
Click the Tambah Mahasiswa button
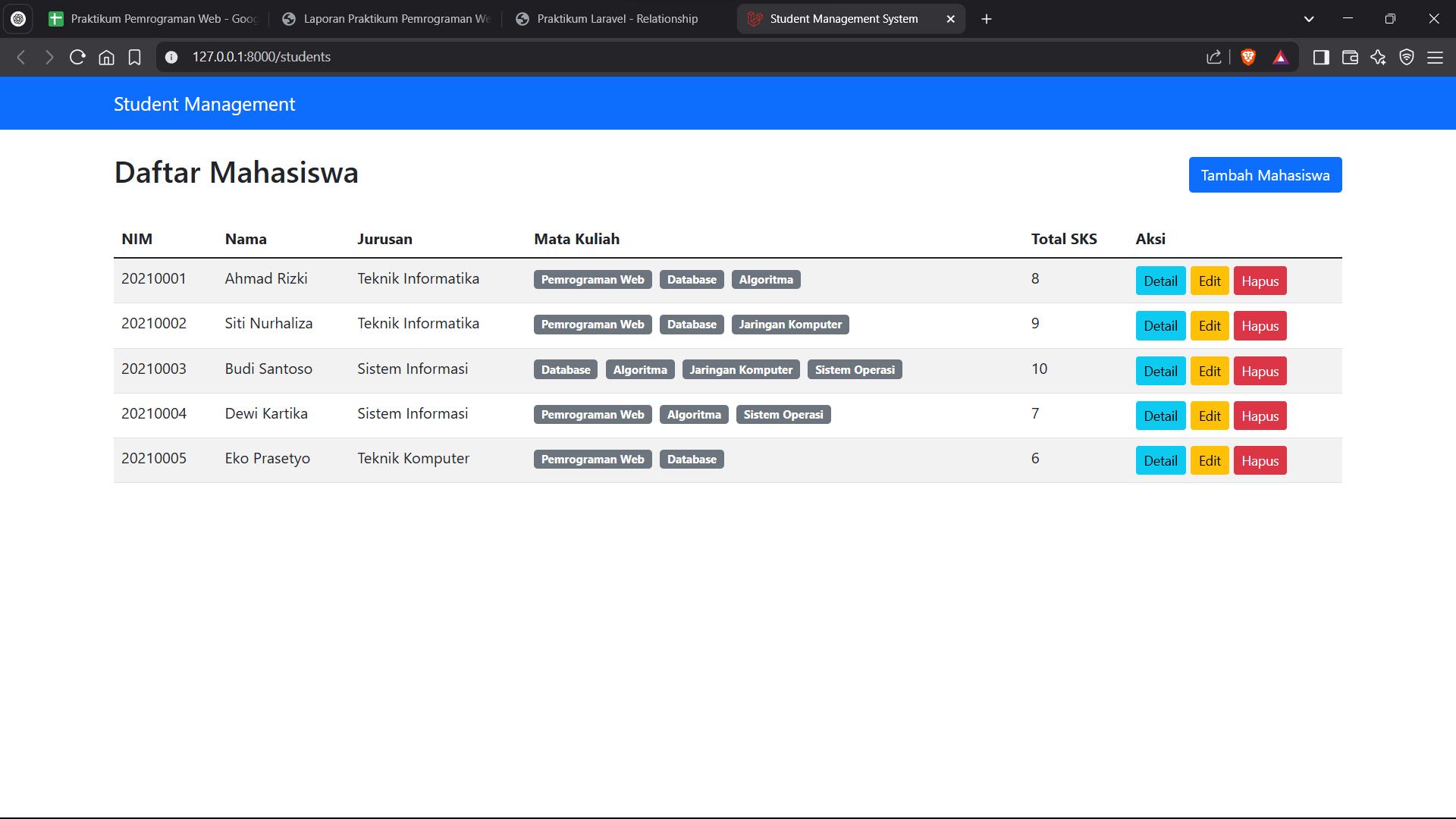tap(1265, 175)
